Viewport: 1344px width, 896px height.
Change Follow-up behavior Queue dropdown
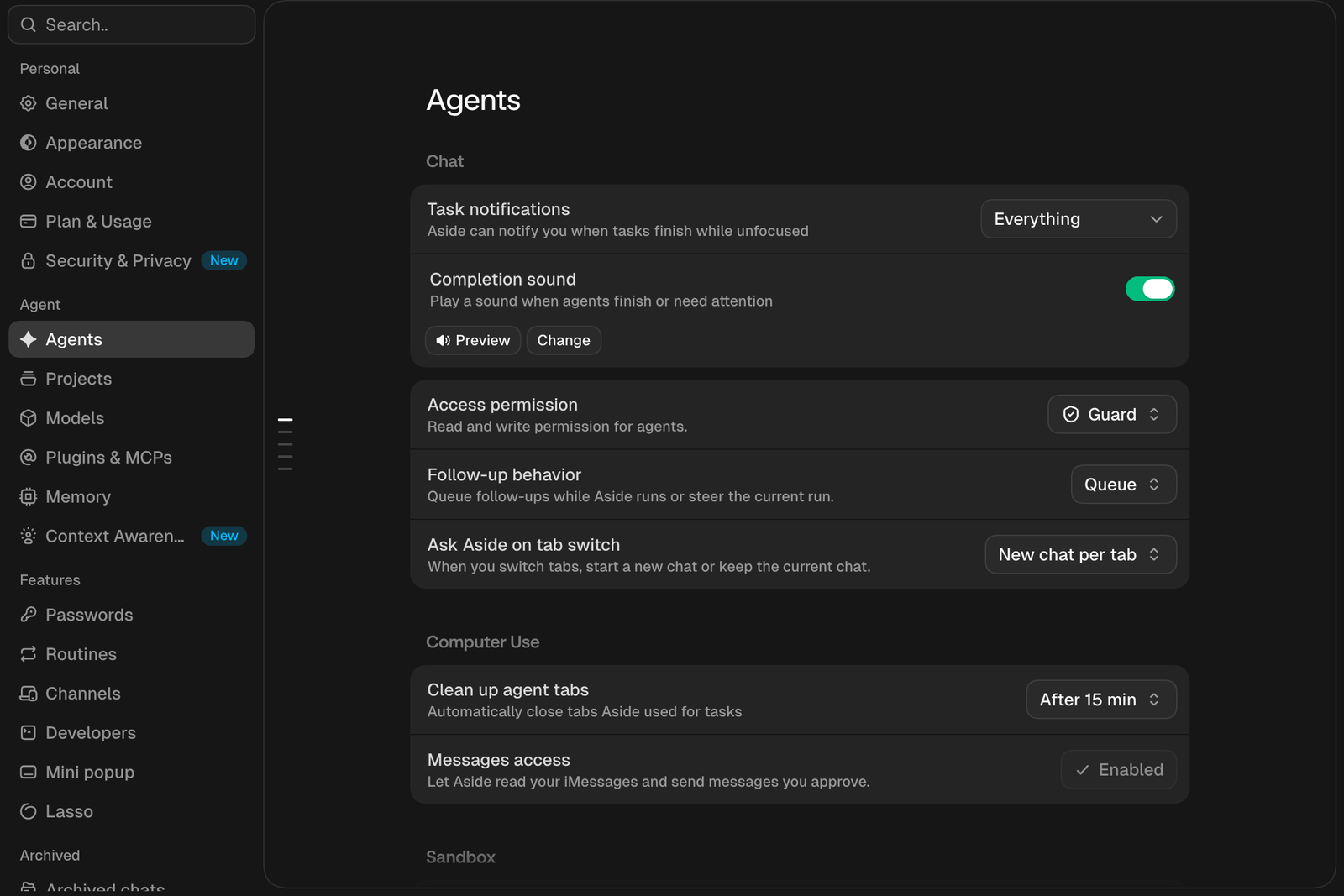(x=1124, y=485)
